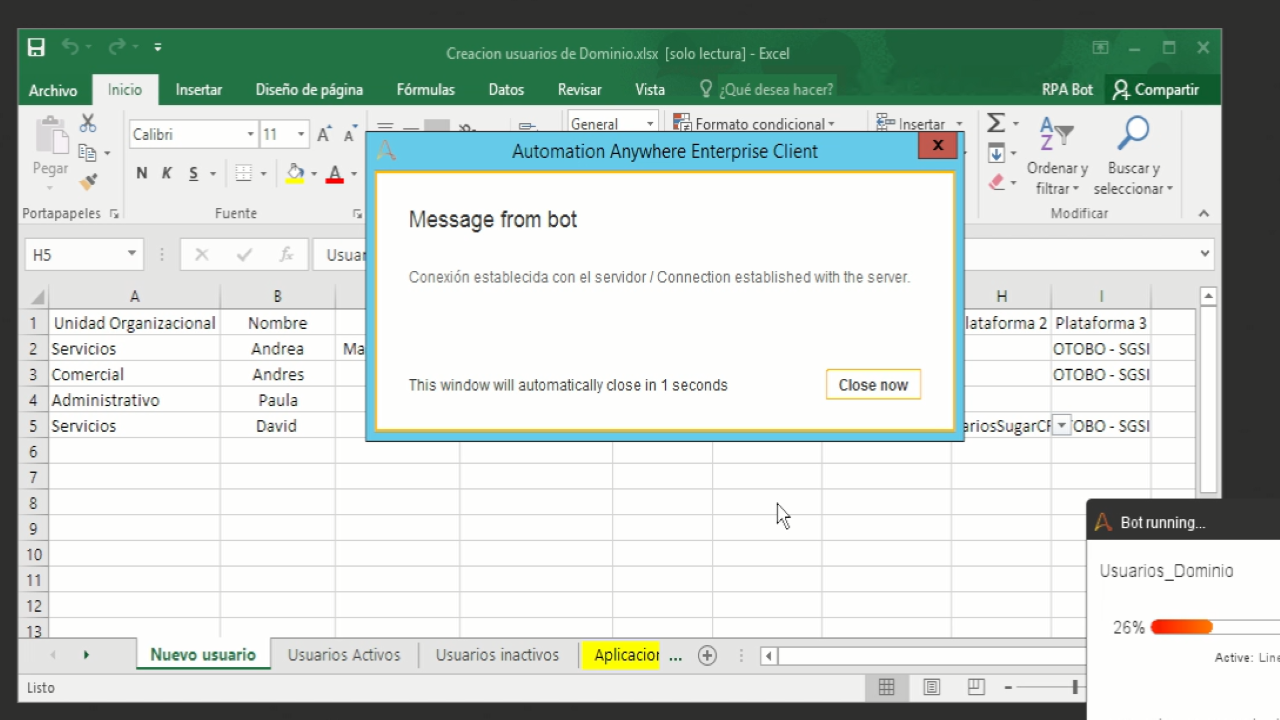Toggle bold formatting (N)

click(x=142, y=174)
